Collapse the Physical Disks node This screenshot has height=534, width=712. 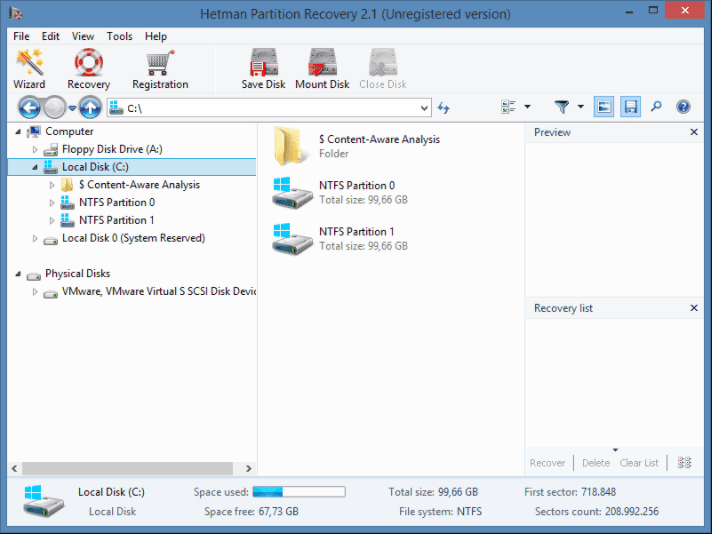[x=18, y=274]
